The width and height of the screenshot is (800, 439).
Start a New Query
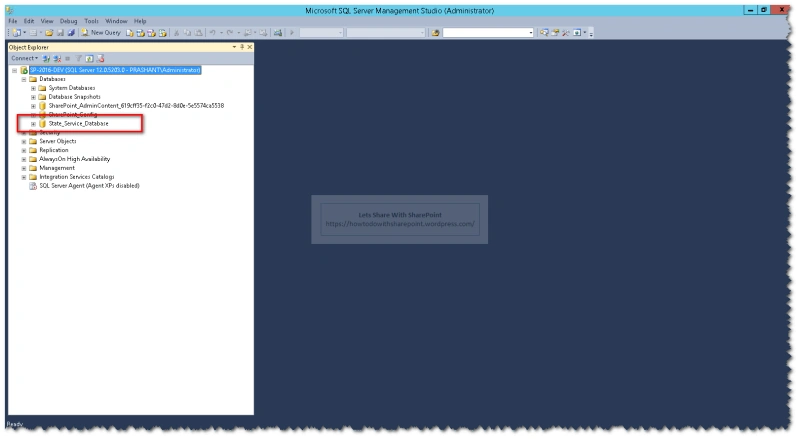click(101, 33)
